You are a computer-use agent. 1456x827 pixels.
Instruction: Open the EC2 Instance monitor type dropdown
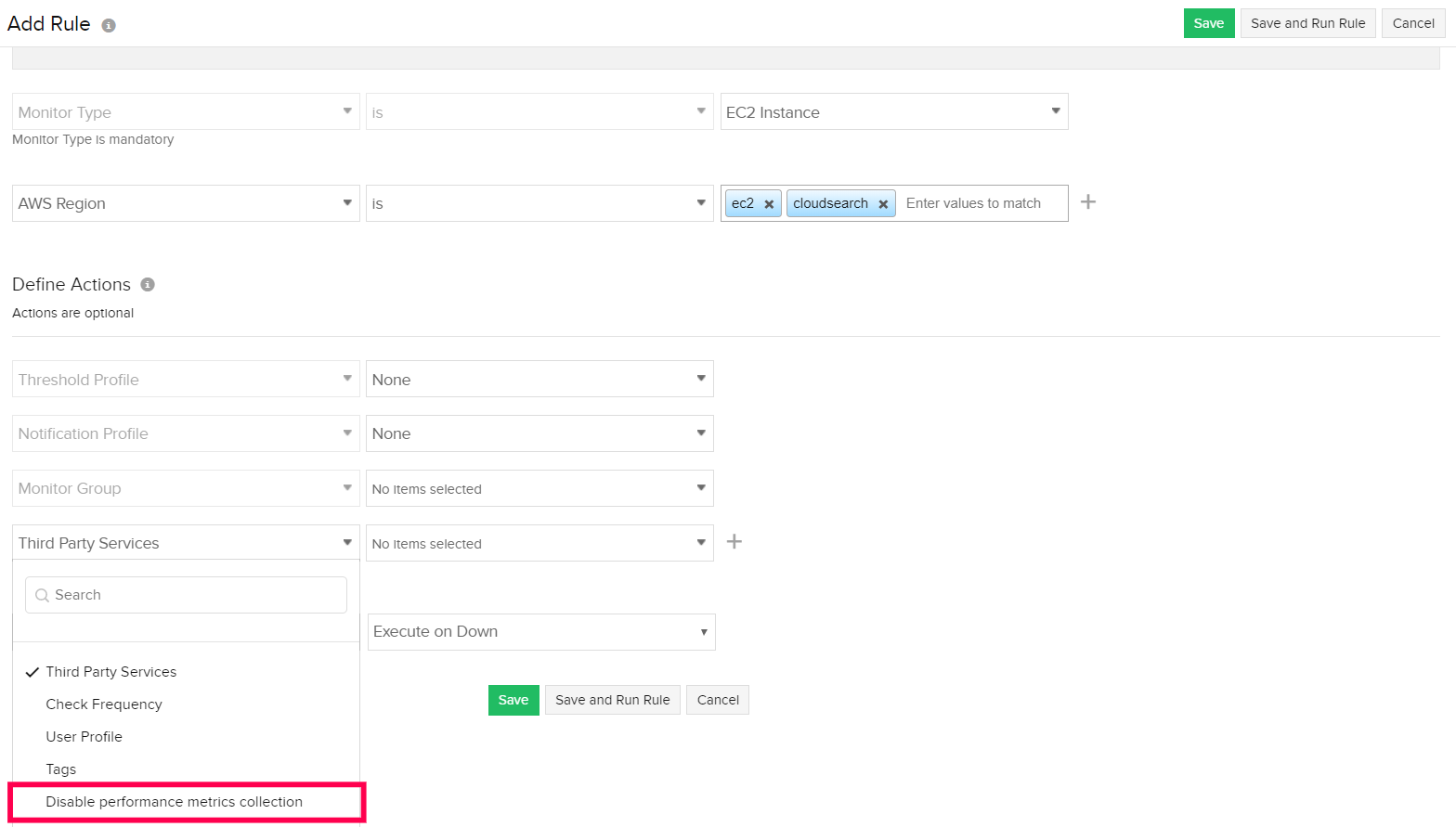coord(893,112)
